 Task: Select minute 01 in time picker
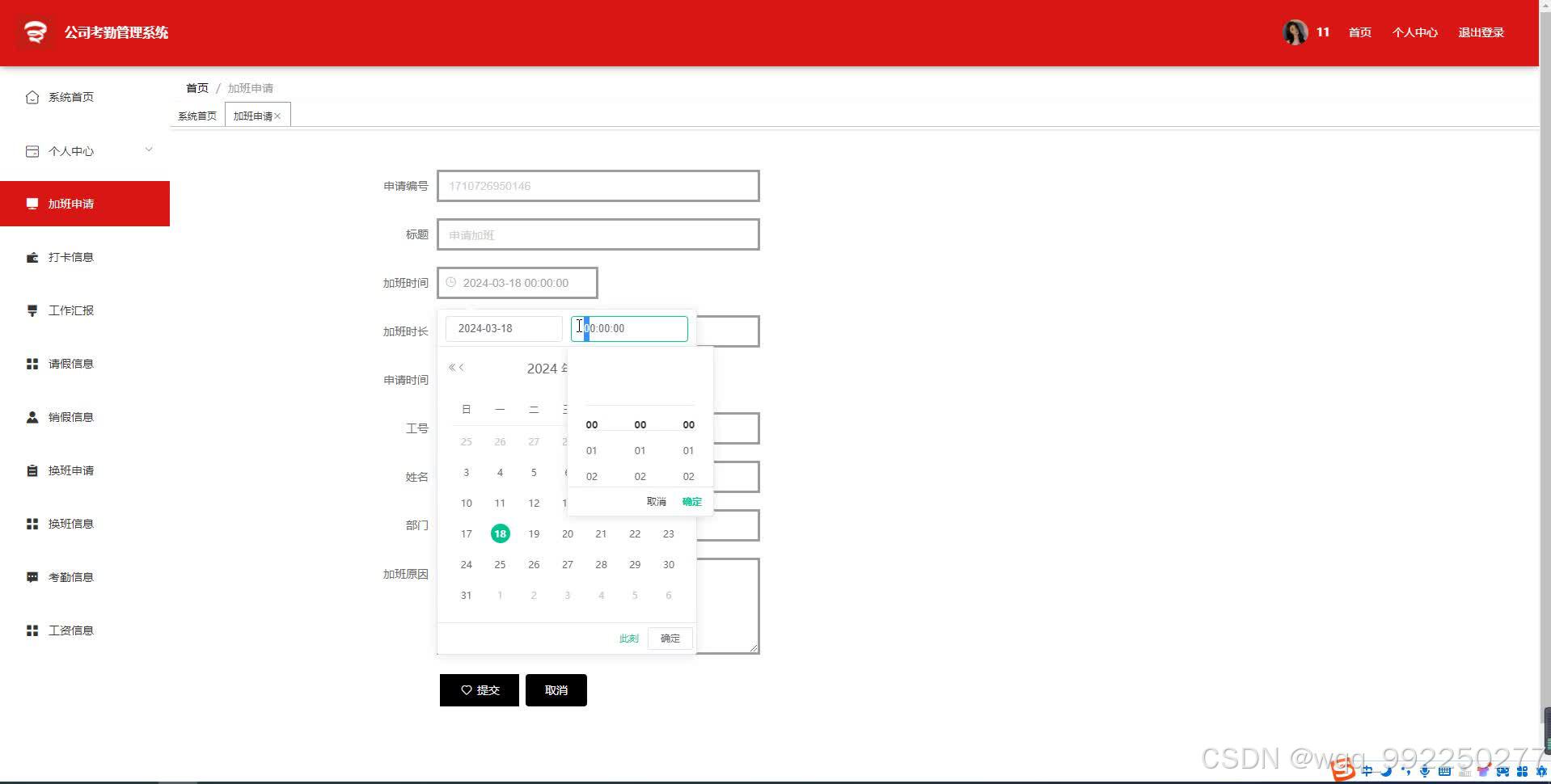click(640, 450)
